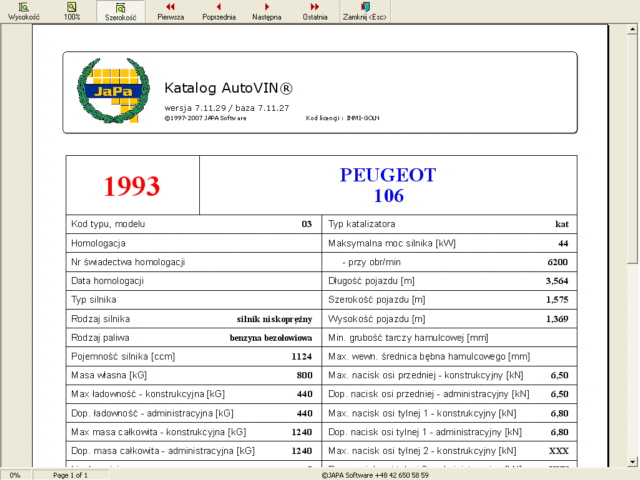The image size is (640, 480).
Task: Click the Wysokość fit-height zoom icon
Action: (23, 11)
